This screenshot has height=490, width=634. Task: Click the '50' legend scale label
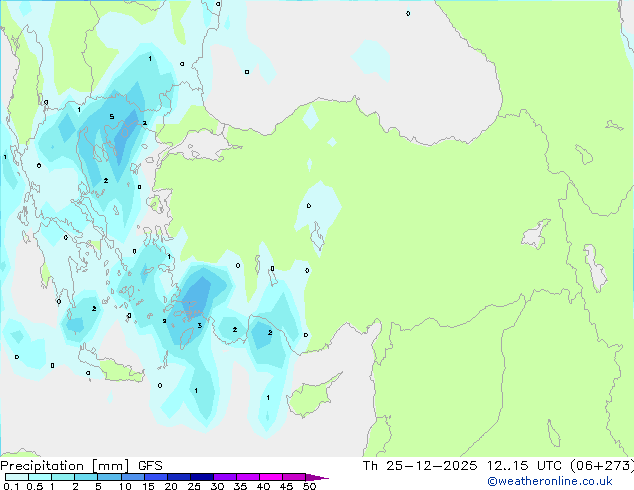pyautogui.click(x=309, y=486)
